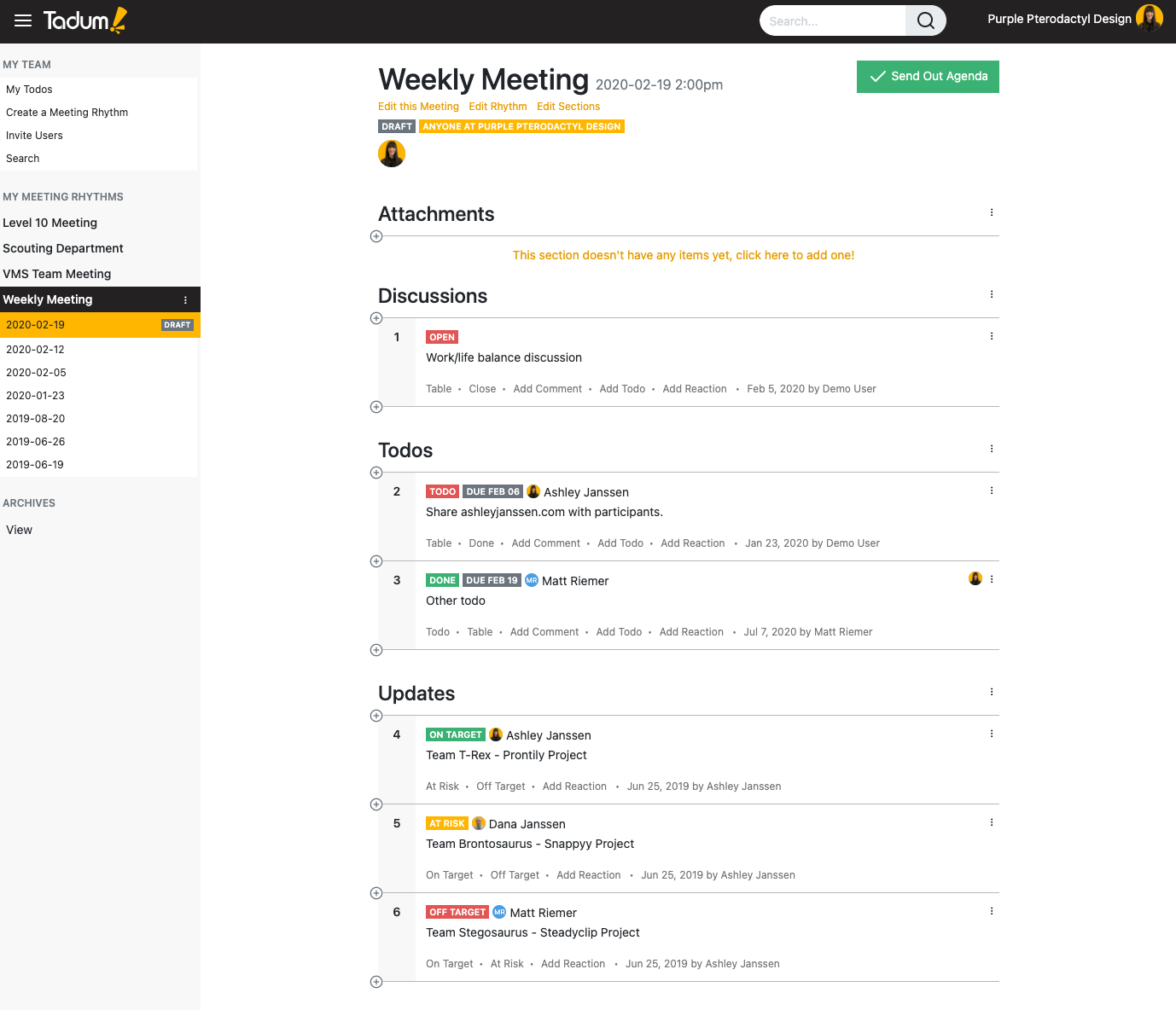Set Team Stegosaurus update to On Target

450,964
